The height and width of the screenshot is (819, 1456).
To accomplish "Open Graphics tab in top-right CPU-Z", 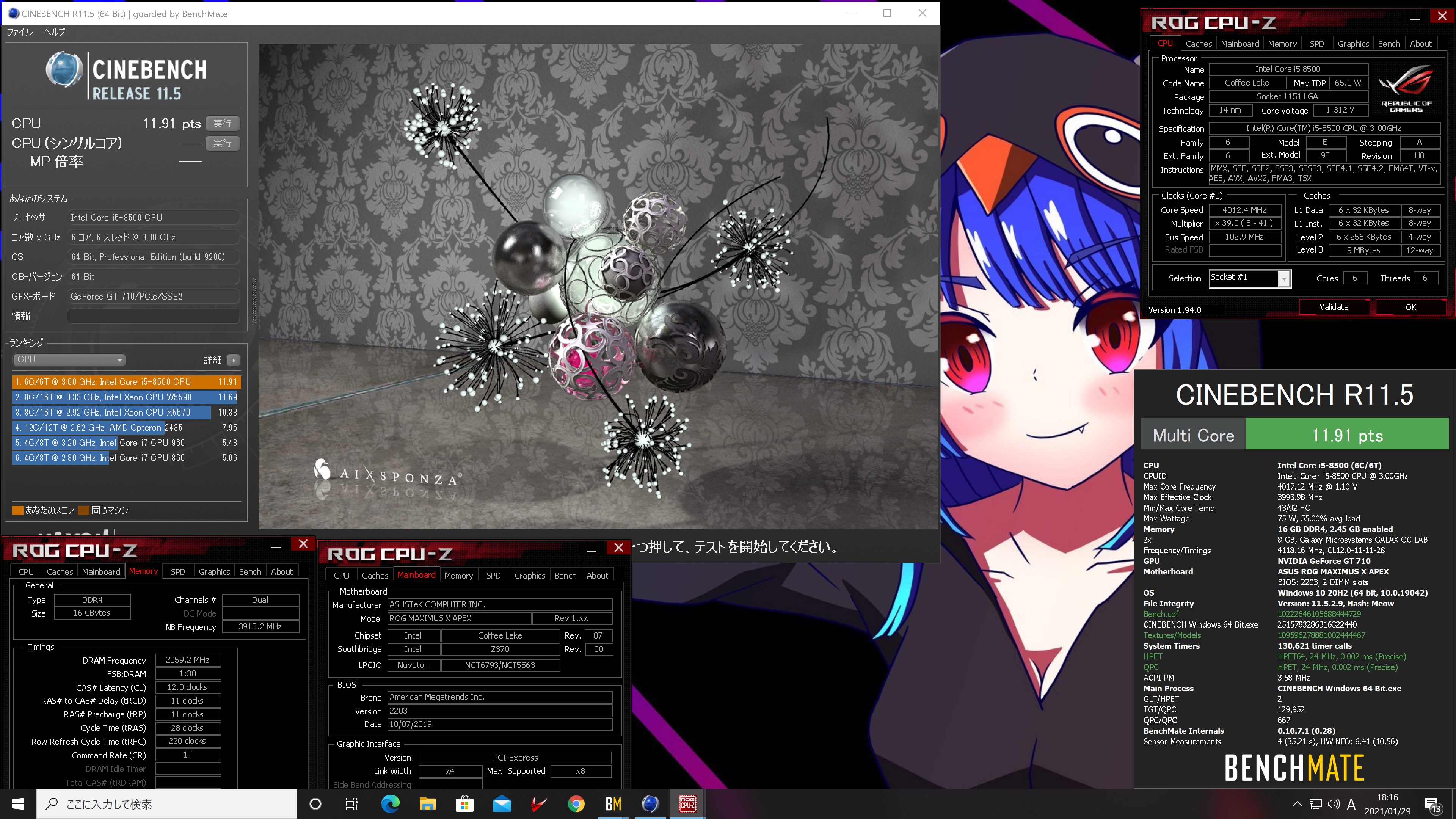I will coord(1353,44).
